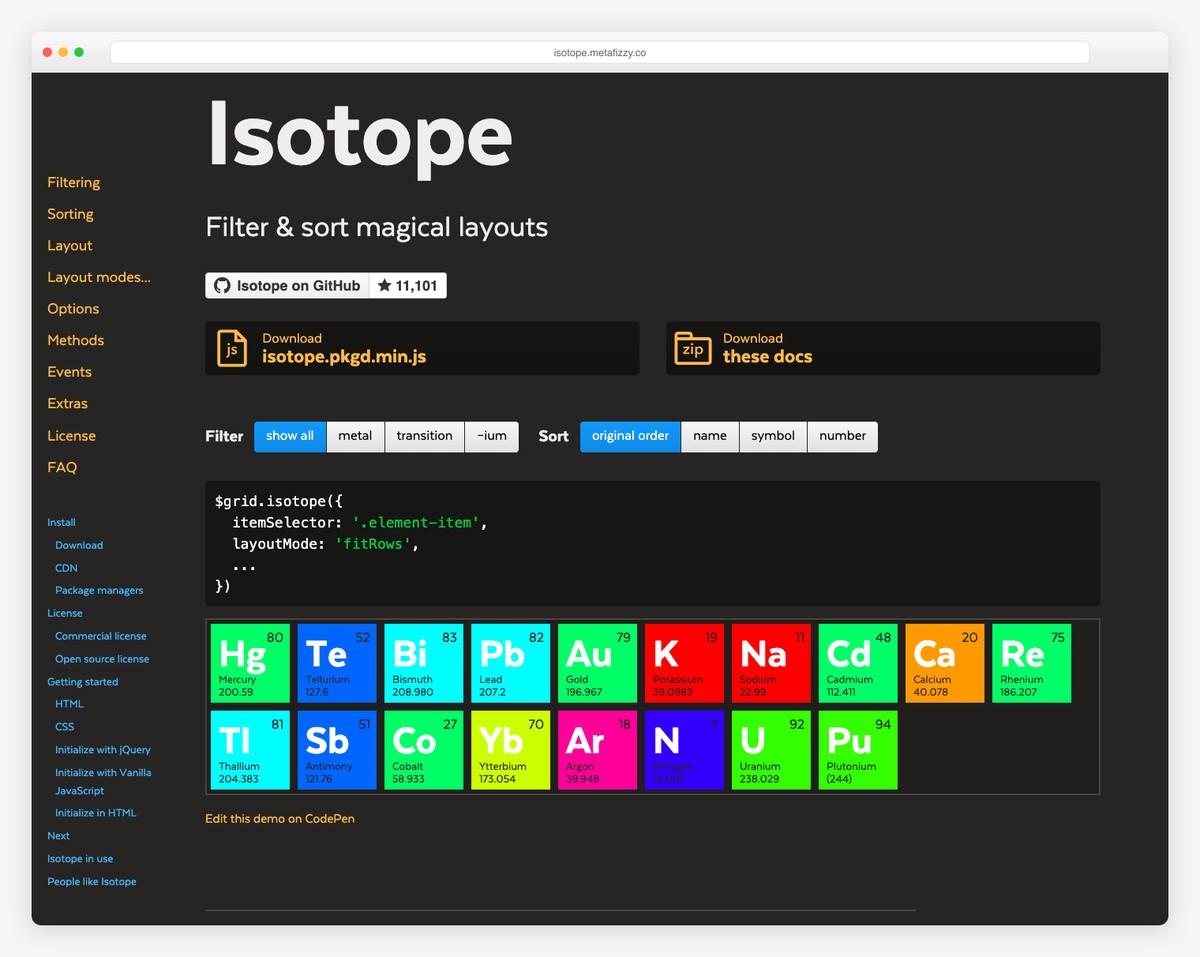
Task: Click the GitHub octocat icon
Action: pos(222,285)
